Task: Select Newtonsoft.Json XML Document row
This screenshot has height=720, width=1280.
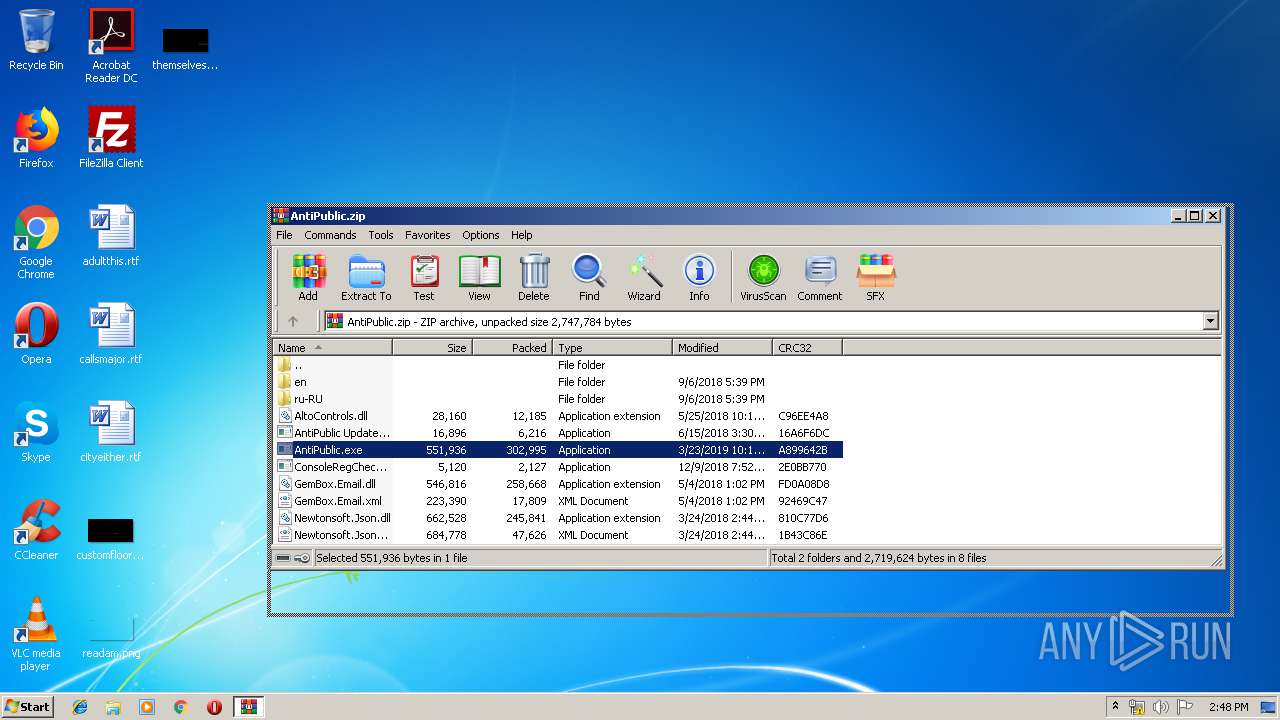Action: click(x=558, y=535)
